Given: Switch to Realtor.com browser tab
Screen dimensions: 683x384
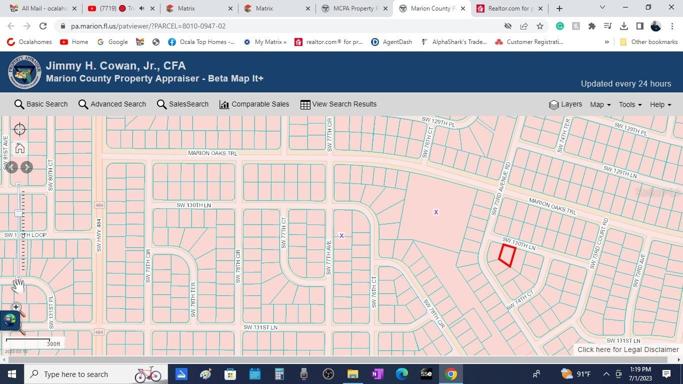Looking at the screenshot, I should tap(508, 8).
